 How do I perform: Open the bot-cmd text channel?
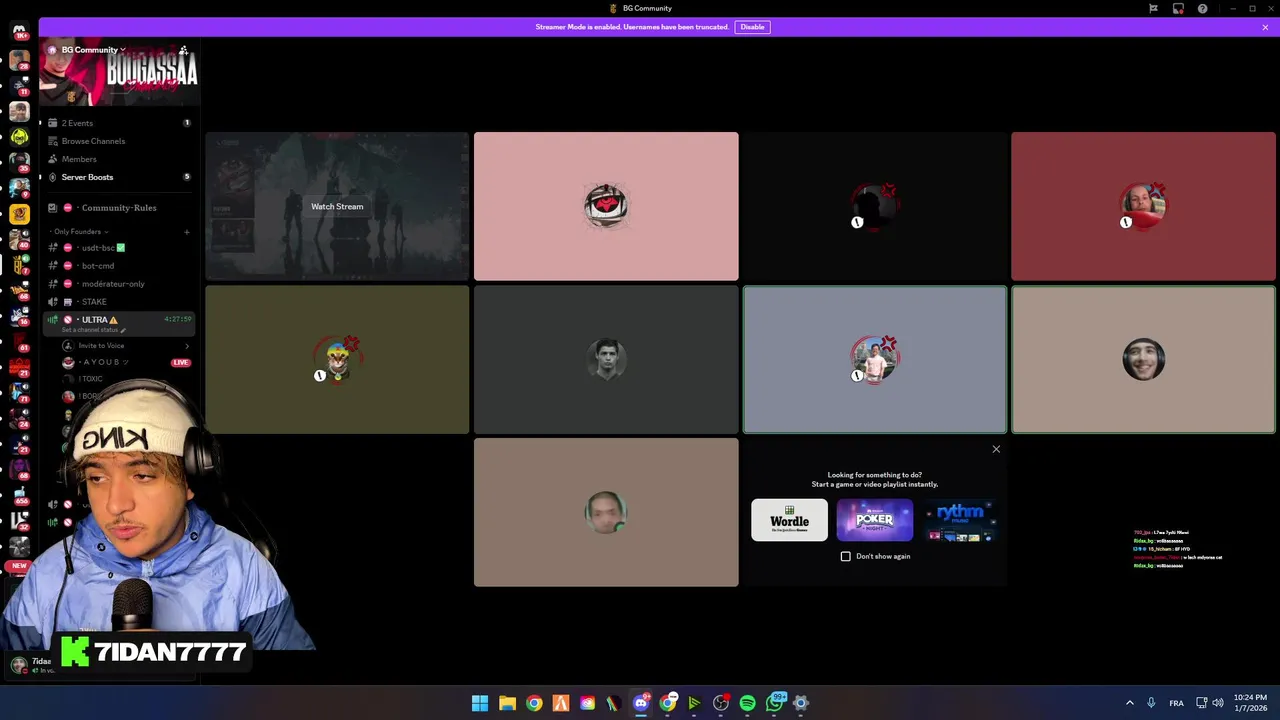coord(119,266)
